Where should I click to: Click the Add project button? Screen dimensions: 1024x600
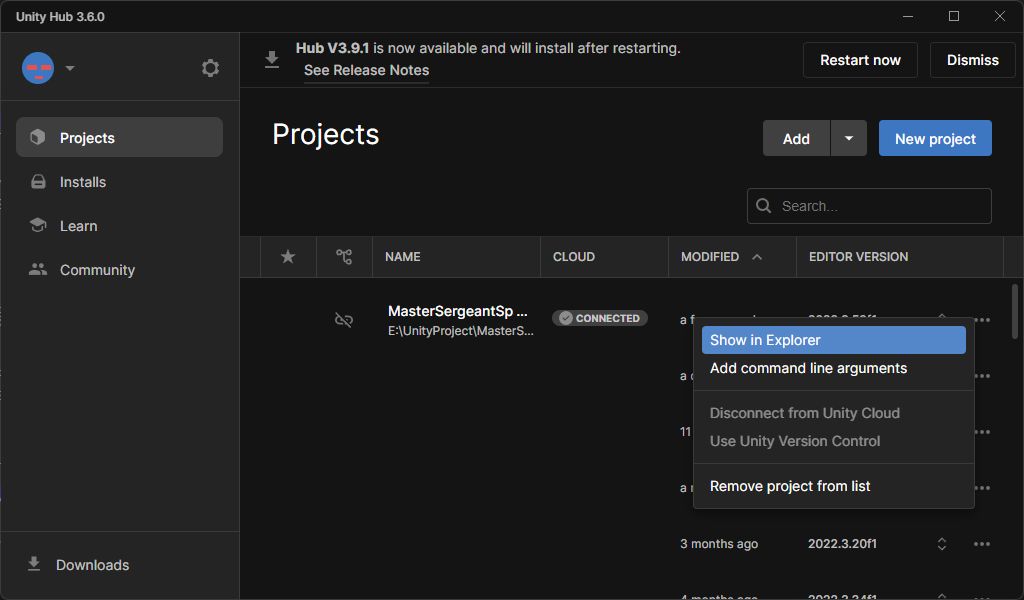[796, 138]
